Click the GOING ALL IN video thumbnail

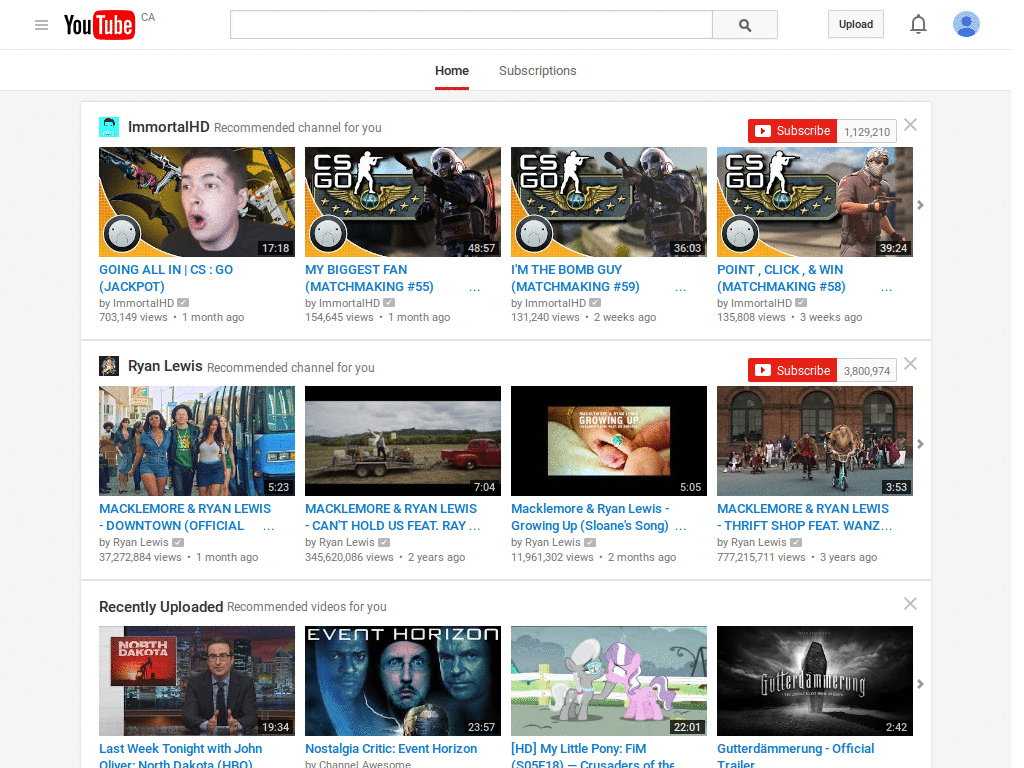[x=197, y=202]
